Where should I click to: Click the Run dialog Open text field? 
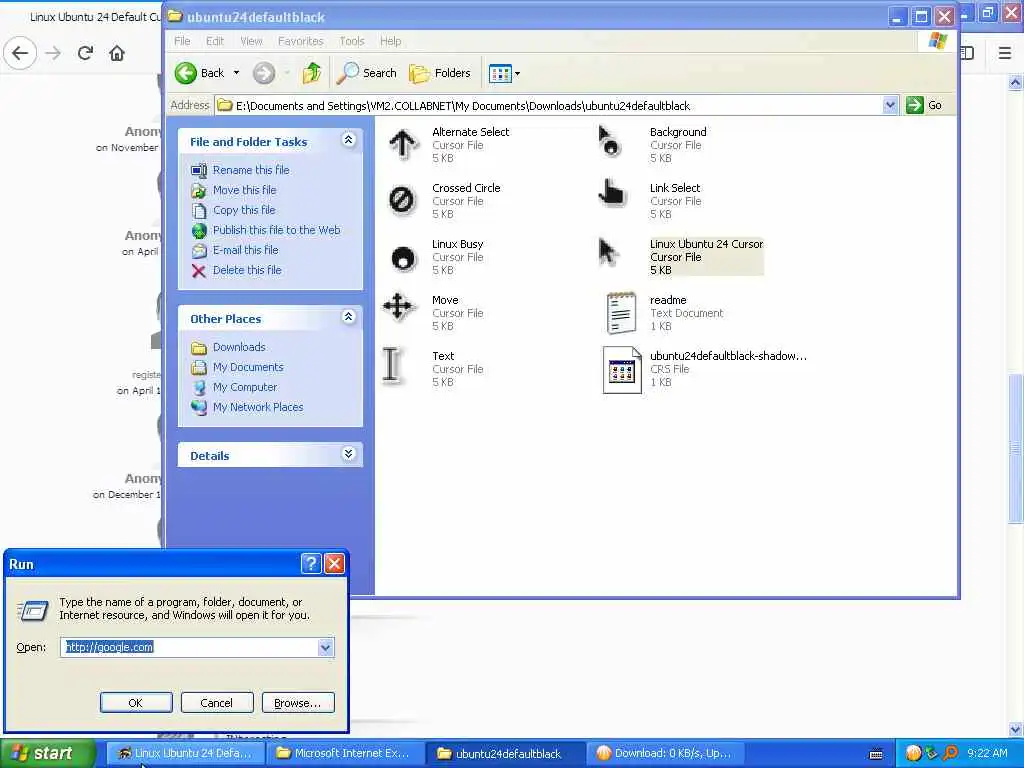[x=189, y=647]
